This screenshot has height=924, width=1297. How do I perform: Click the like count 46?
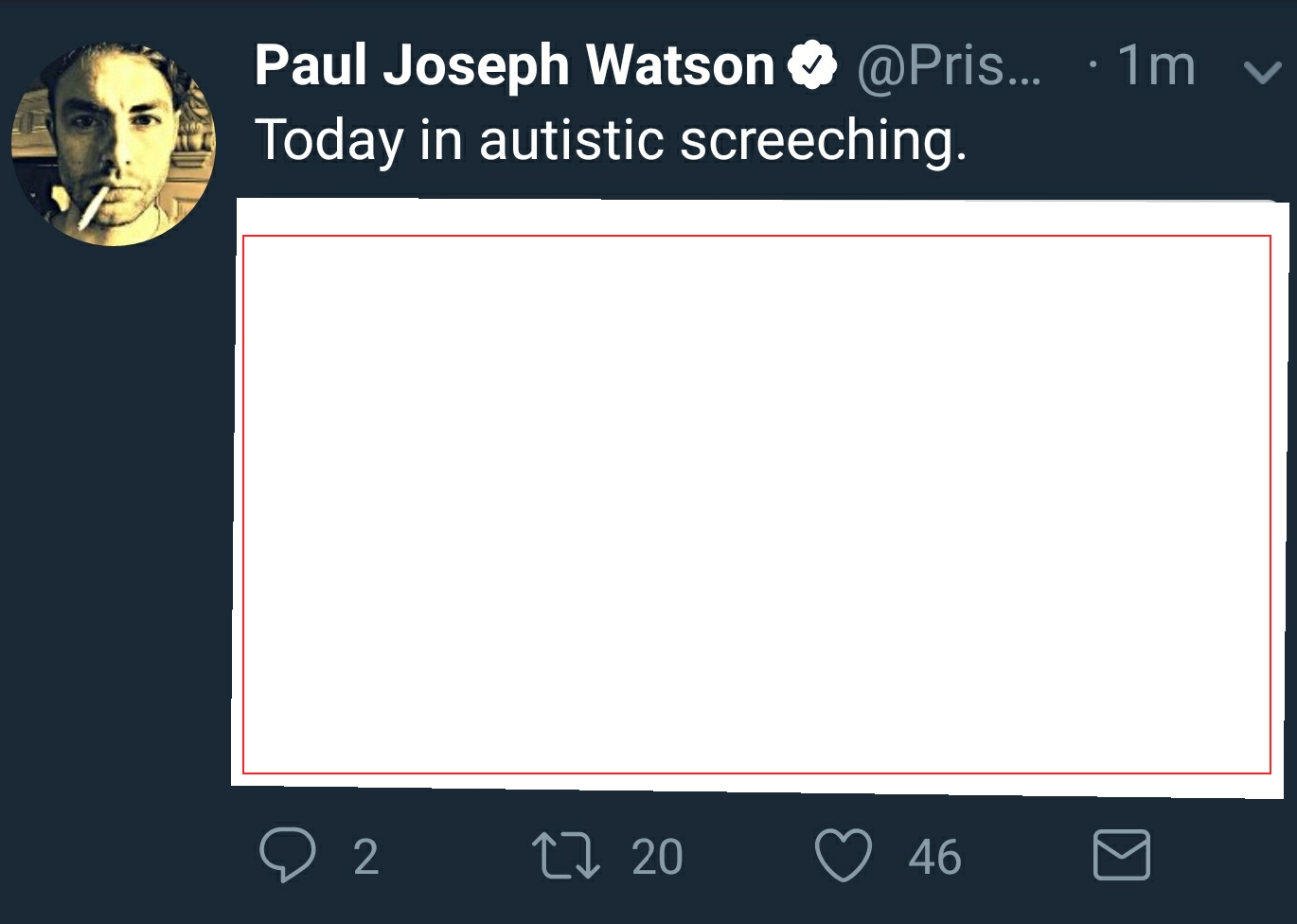[934, 857]
